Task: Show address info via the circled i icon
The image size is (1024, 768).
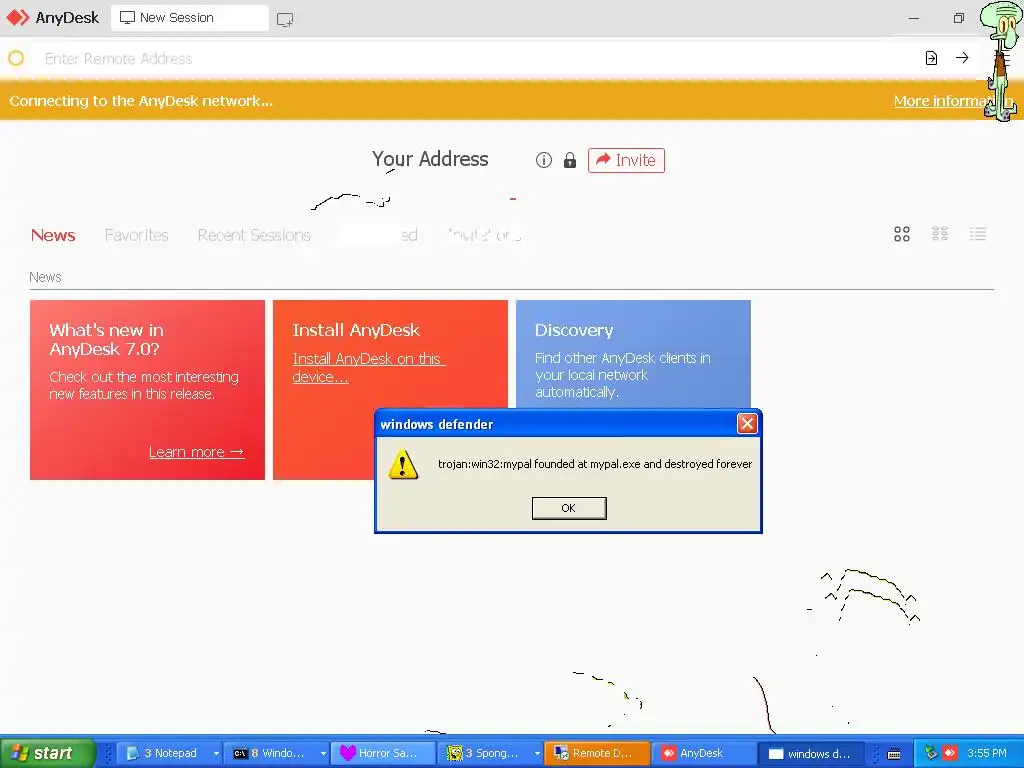Action: [543, 160]
